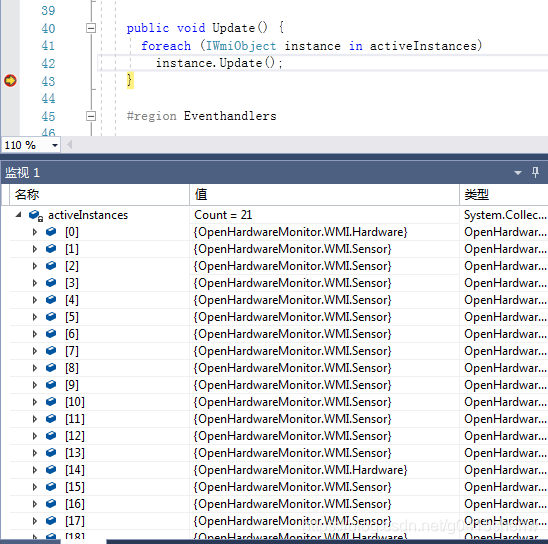Select the [13] row name
The image size is (548, 544).
[75, 453]
